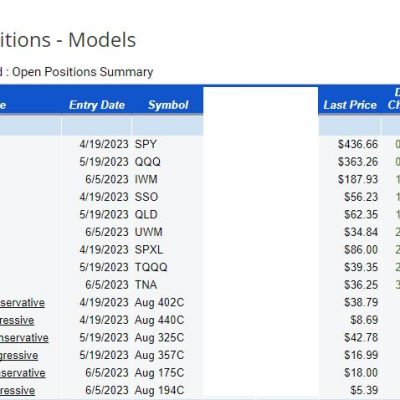Open the Aug 325C conservative link
This screenshot has height=400, width=400.
click(x=24, y=338)
